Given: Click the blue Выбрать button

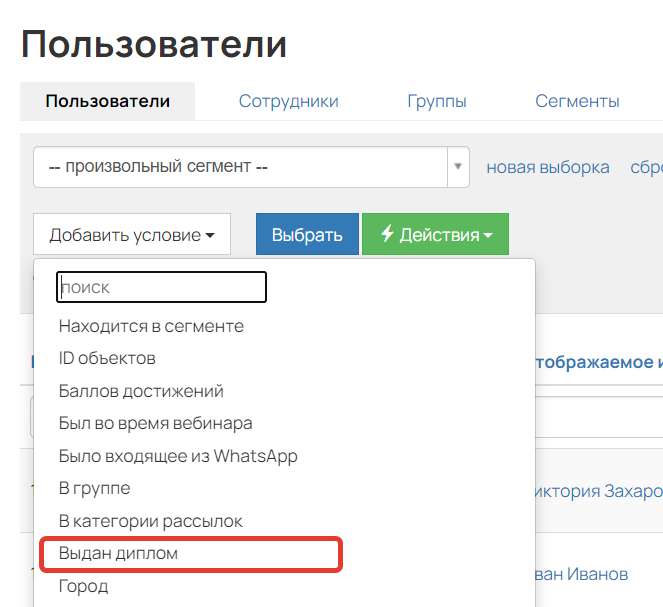Looking at the screenshot, I should 307,234.
